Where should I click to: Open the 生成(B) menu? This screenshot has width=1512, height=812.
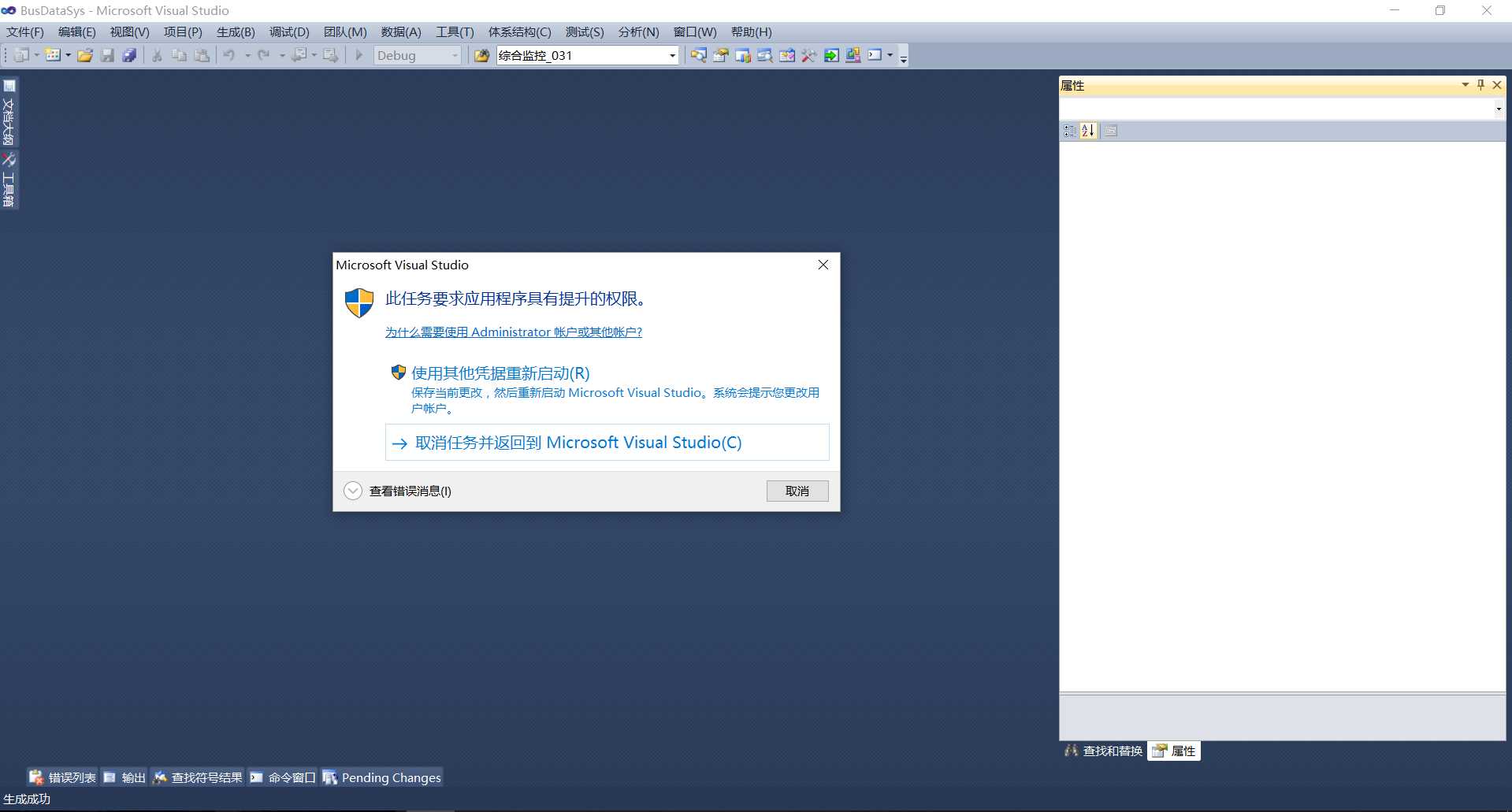click(x=236, y=32)
